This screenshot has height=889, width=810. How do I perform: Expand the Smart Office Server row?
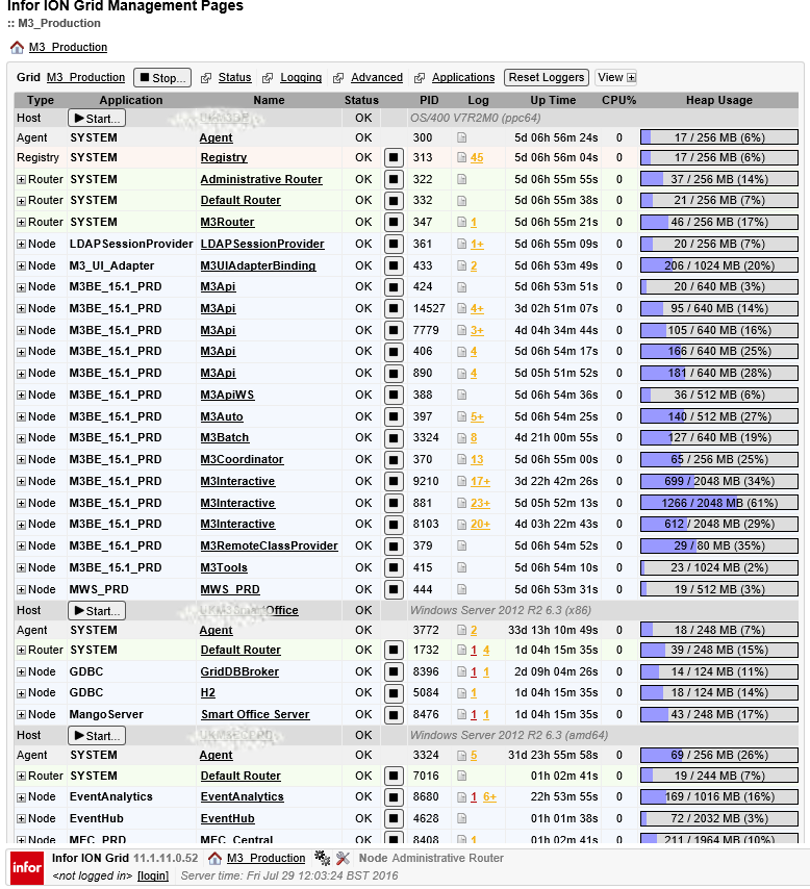coord(21,716)
